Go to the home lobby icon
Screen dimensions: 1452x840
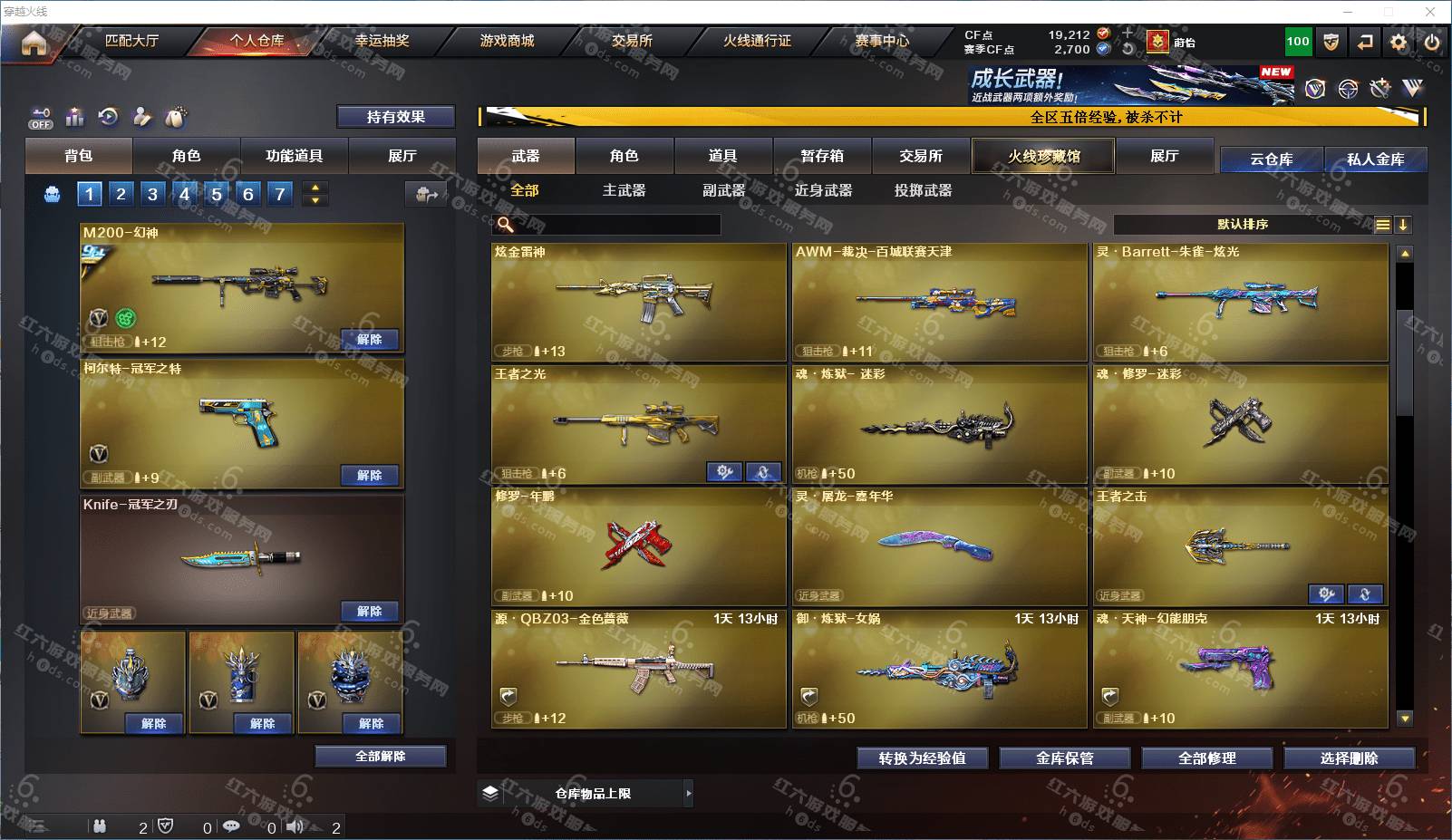[34, 43]
